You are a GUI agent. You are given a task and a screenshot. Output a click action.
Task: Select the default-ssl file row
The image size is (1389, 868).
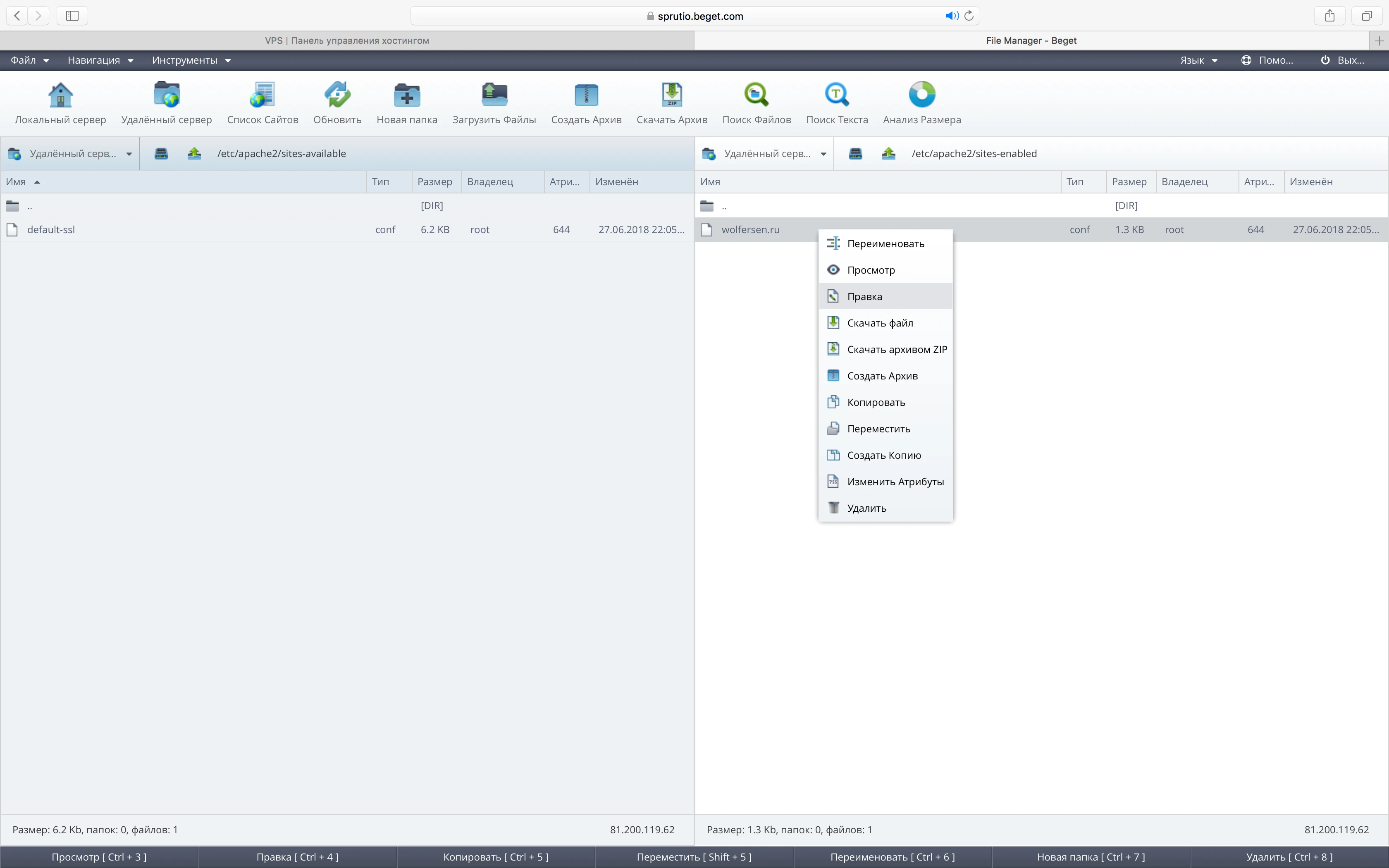click(x=51, y=230)
